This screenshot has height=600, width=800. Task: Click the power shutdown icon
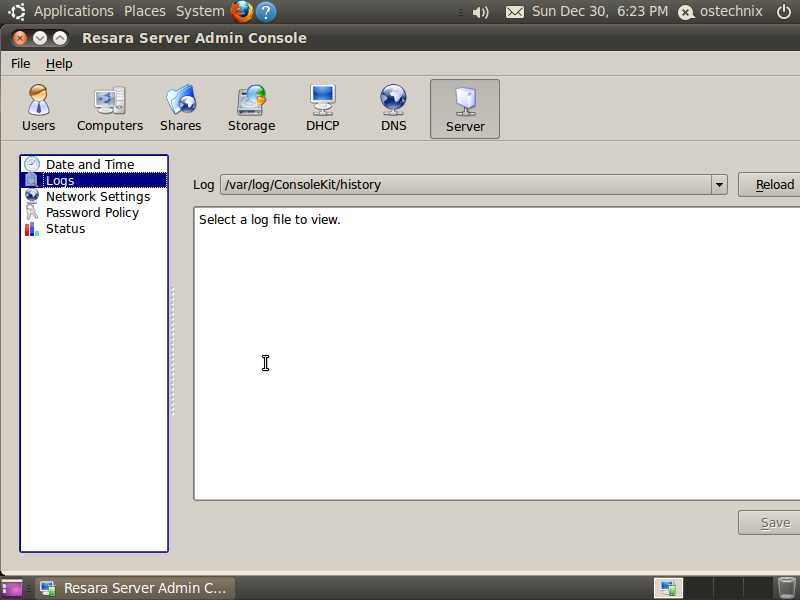[x=784, y=11]
